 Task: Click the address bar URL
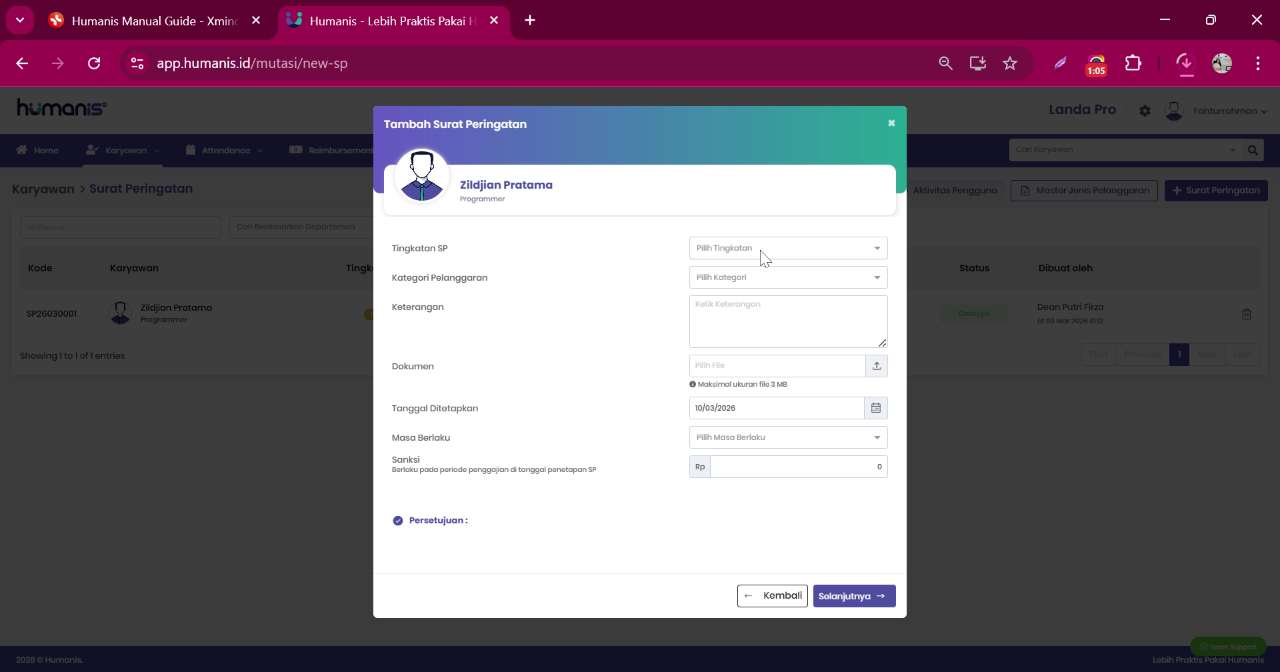[252, 63]
